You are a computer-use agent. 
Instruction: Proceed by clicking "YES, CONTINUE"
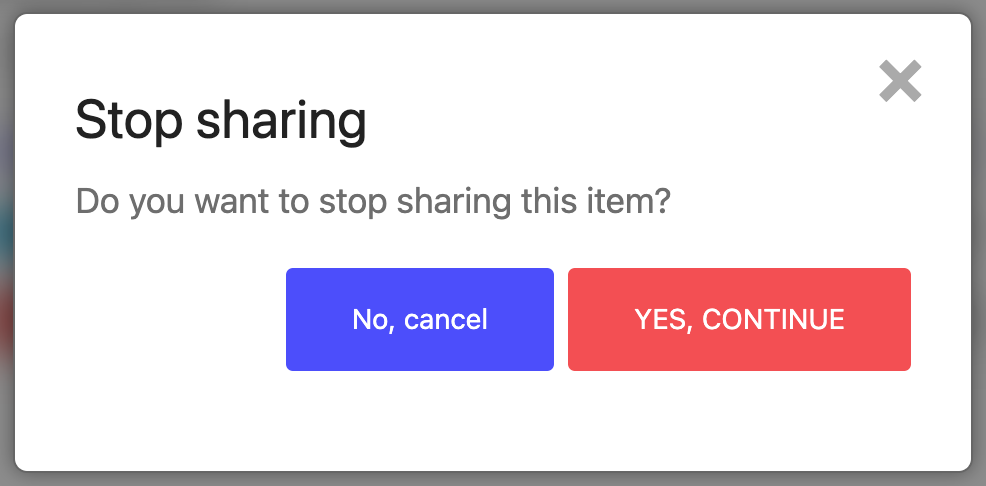[x=739, y=319]
